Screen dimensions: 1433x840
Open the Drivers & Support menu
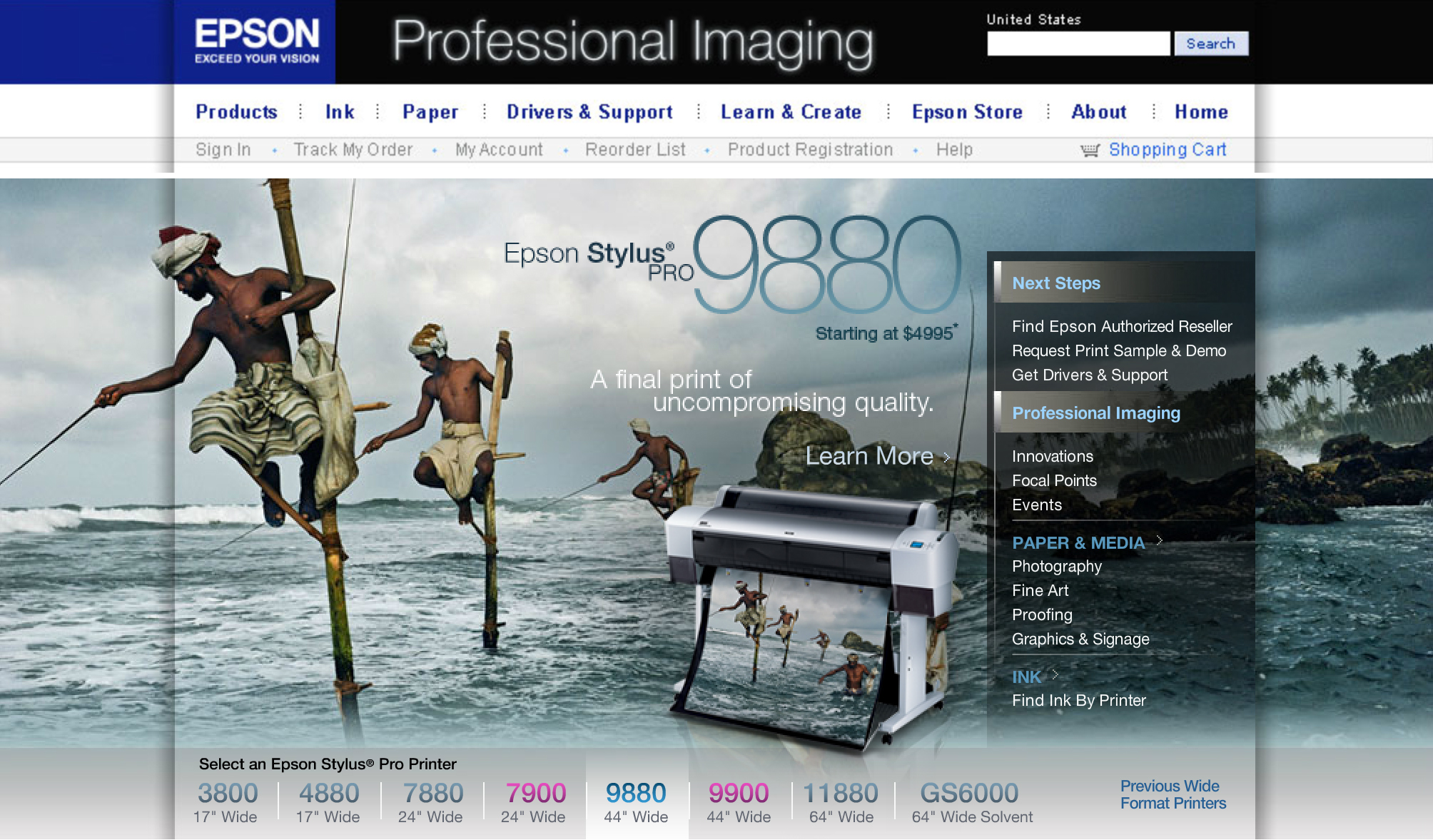point(589,112)
